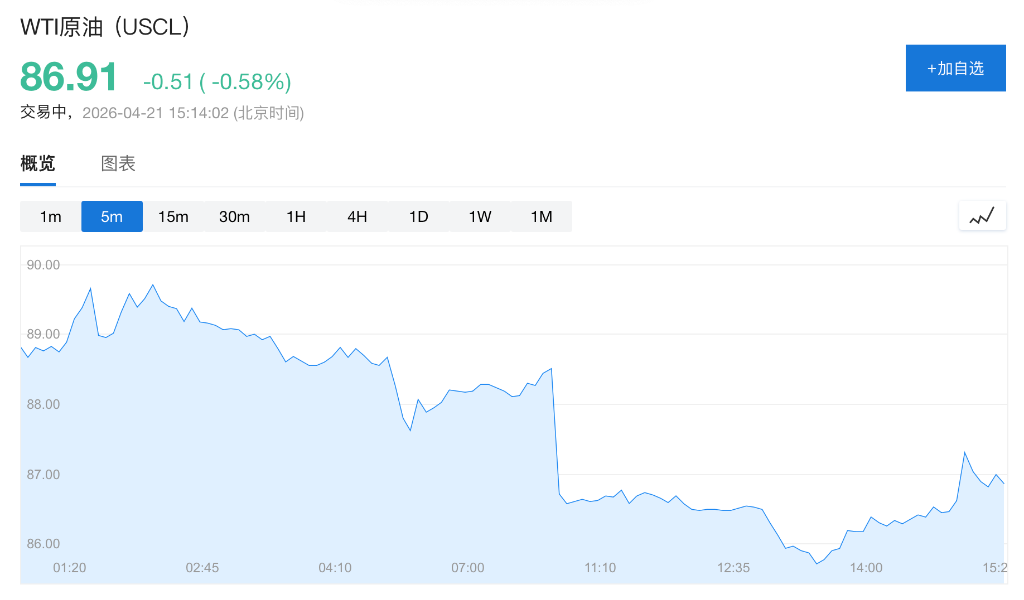
Task: Click the -0.51 (-0.58%) change value
Action: point(217,81)
